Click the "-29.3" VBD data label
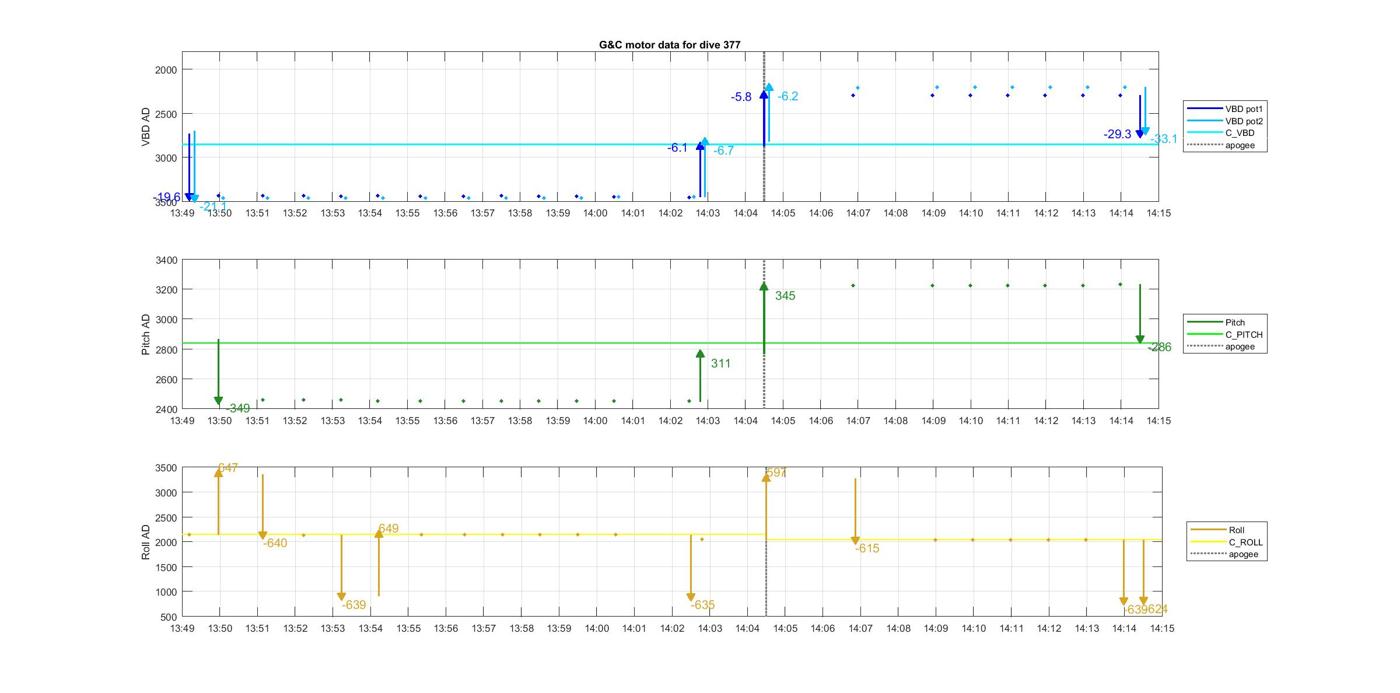 (1117, 134)
